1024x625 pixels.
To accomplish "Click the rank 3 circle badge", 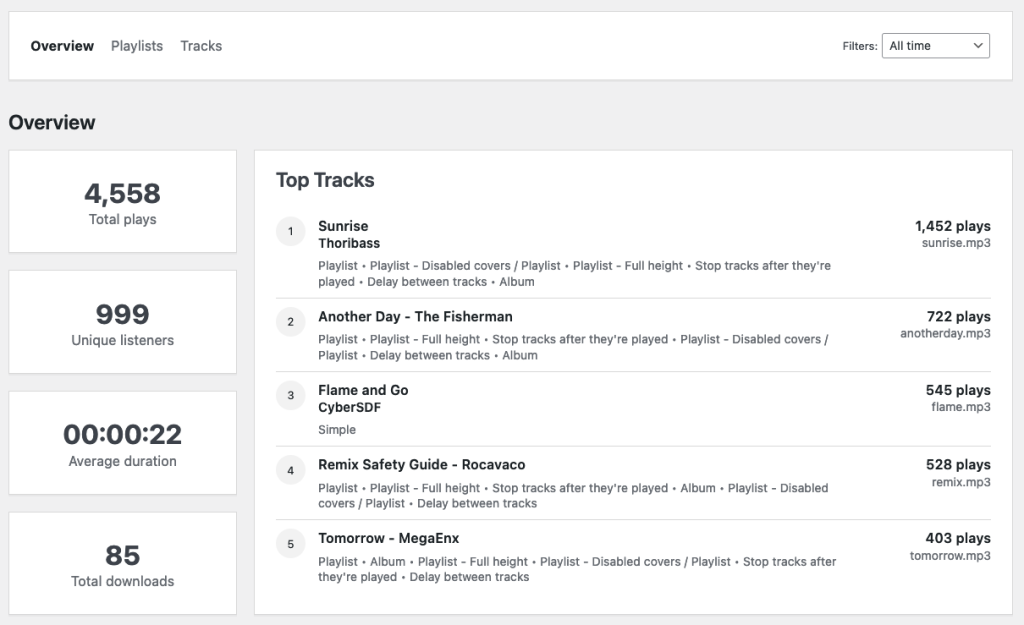I will 291,395.
